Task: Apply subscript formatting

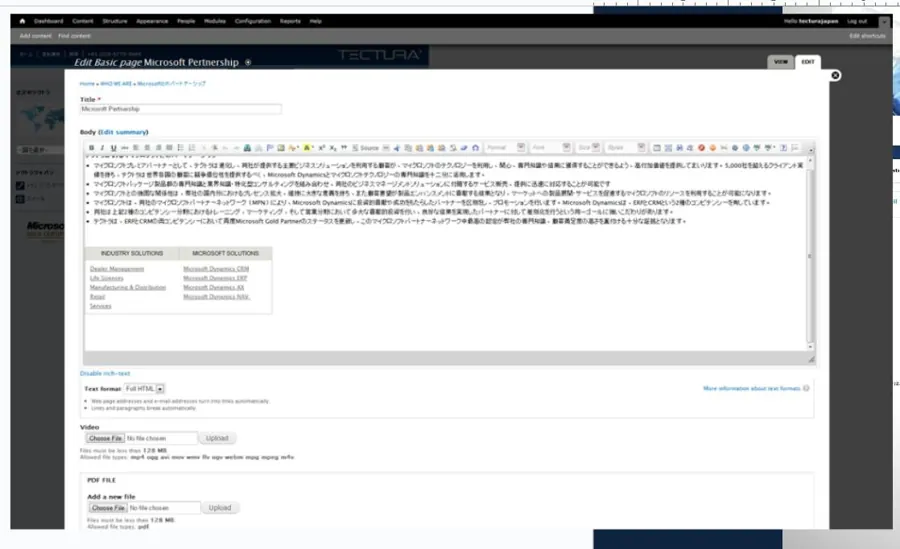Action: point(333,148)
